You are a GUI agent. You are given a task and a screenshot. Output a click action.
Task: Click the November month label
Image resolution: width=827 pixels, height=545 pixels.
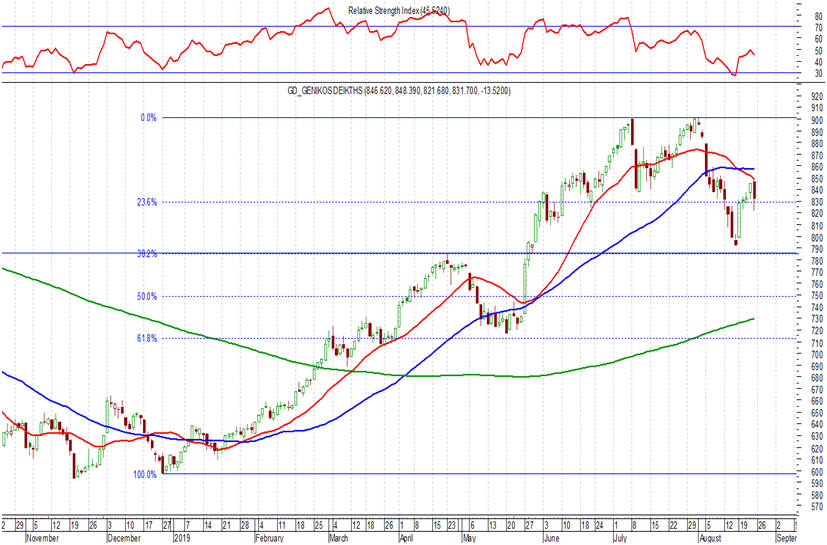point(43,539)
